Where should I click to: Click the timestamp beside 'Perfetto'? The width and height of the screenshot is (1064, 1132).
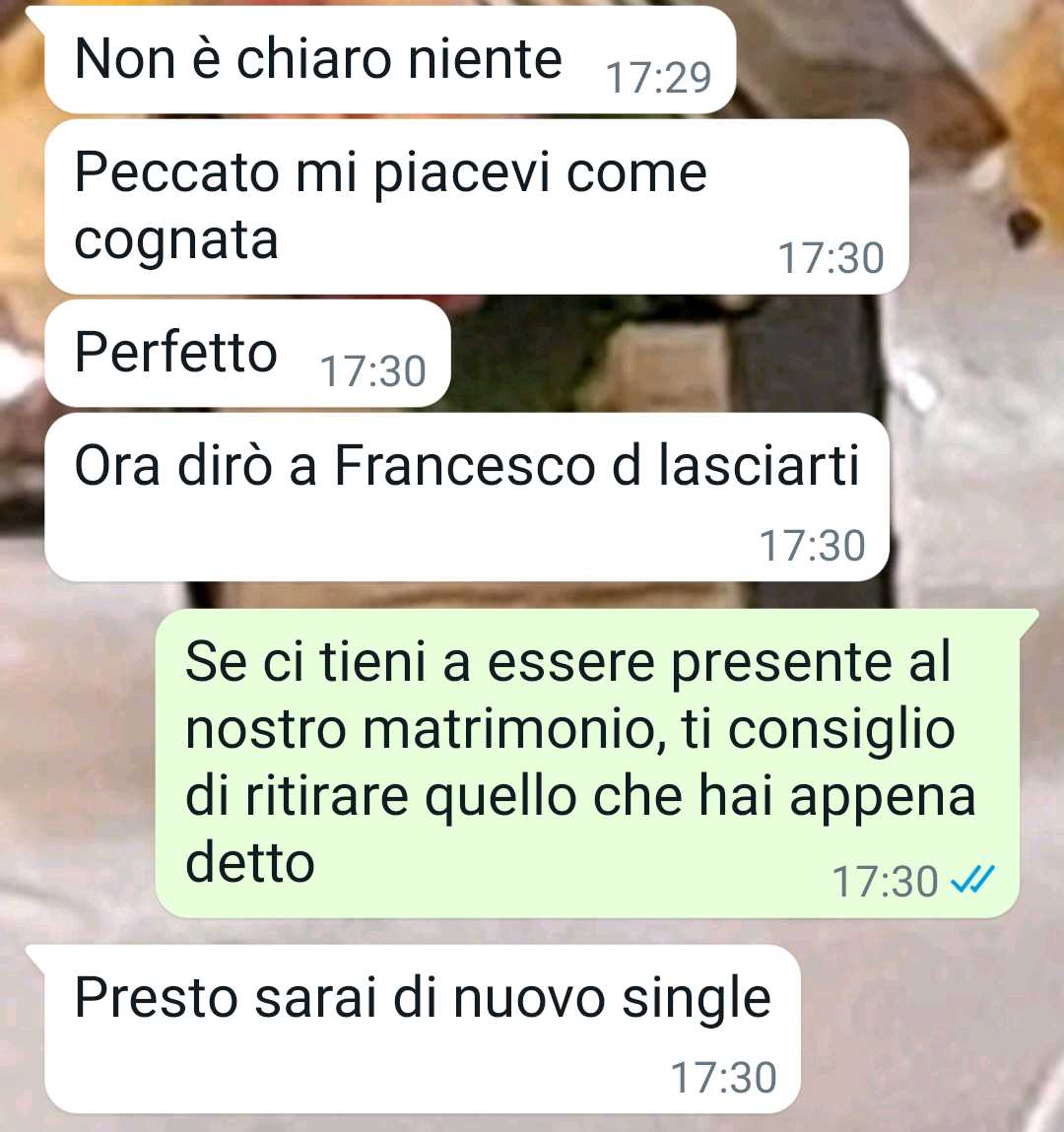372,371
